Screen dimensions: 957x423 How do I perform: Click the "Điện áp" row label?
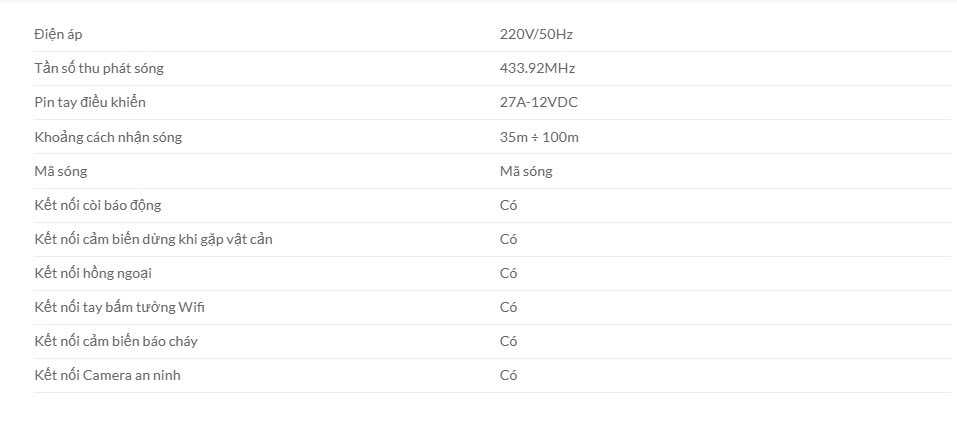58,34
